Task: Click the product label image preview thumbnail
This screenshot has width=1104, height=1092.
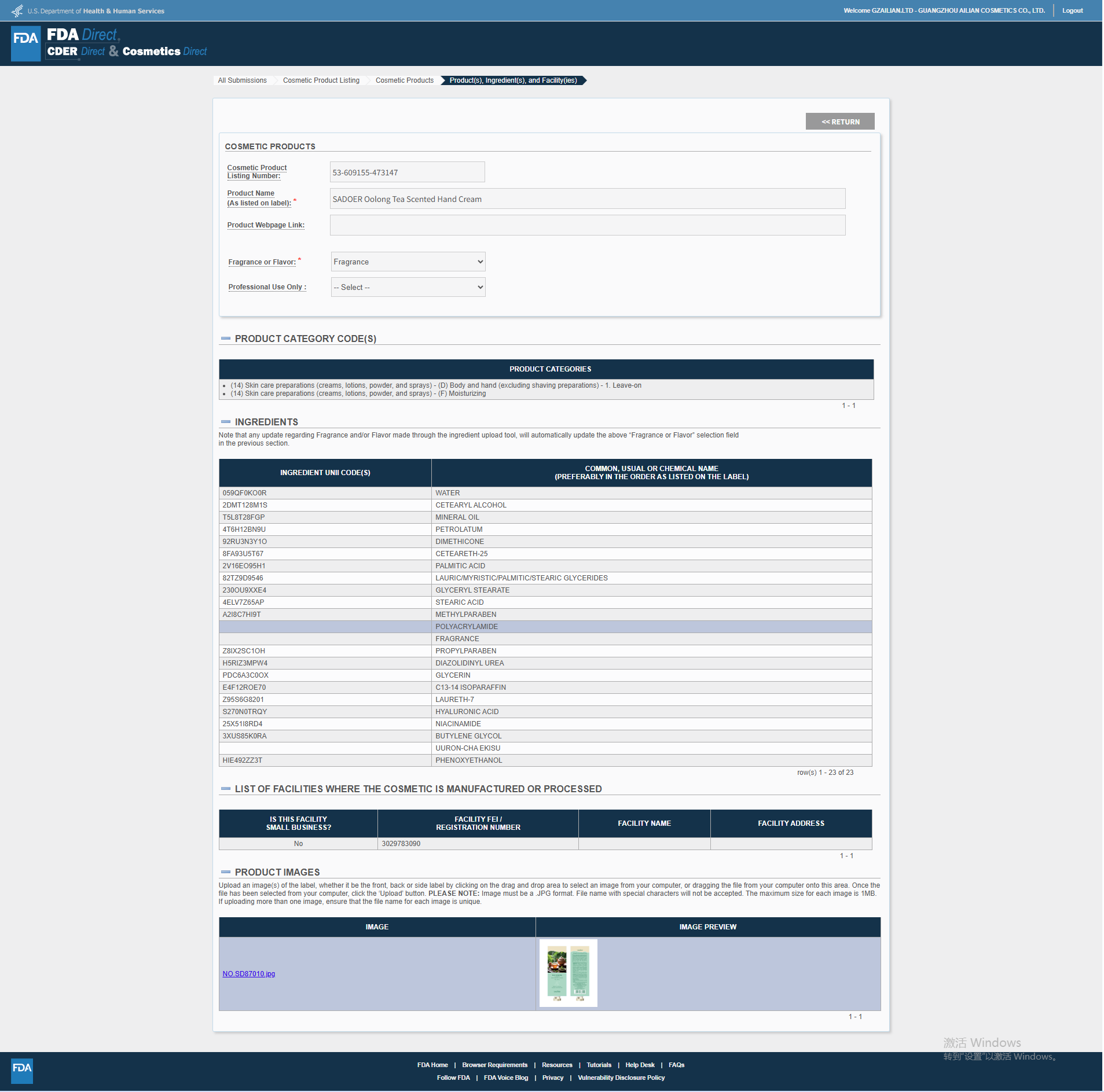Action: click(568, 973)
